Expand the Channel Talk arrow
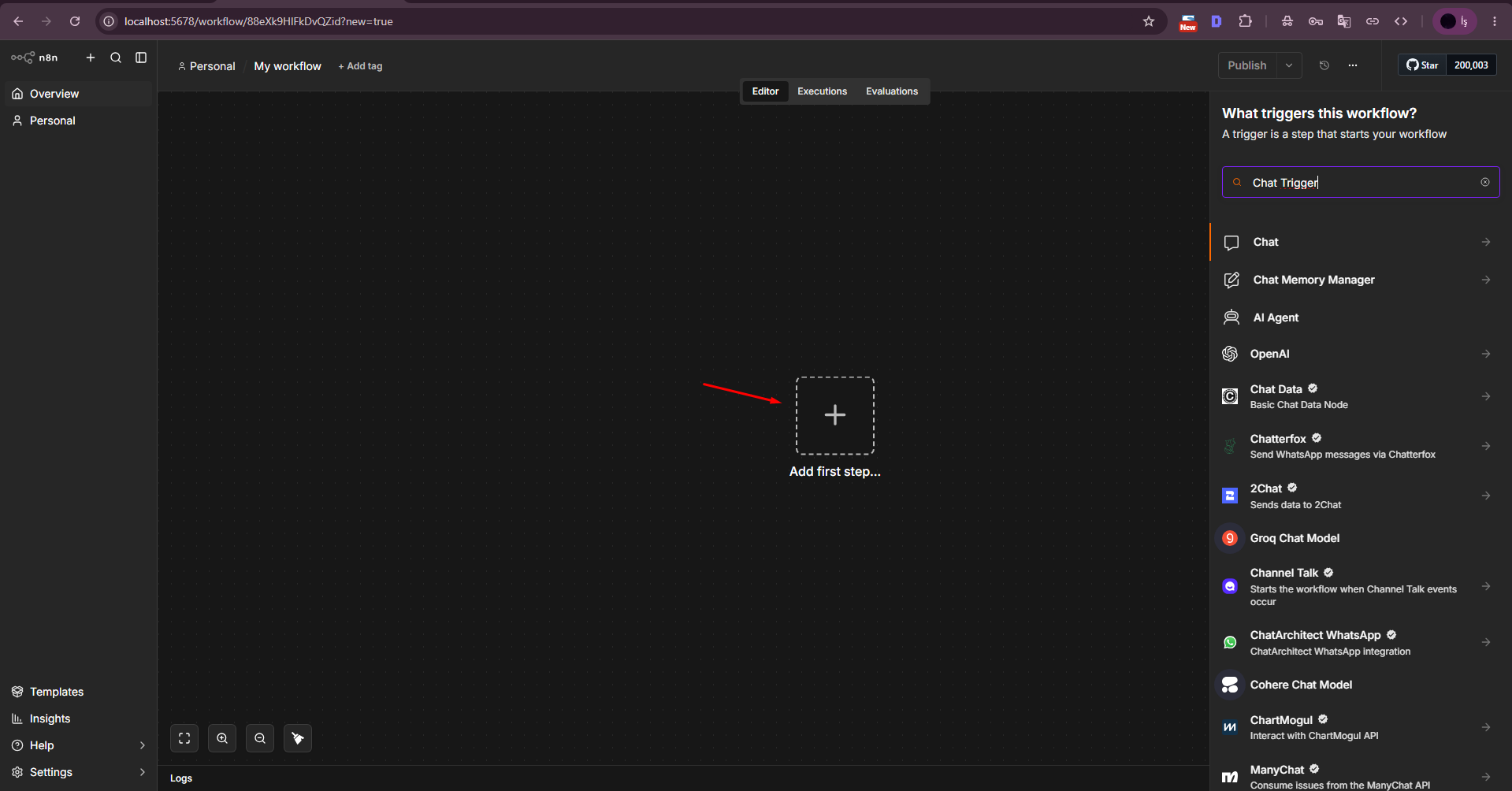 point(1486,586)
